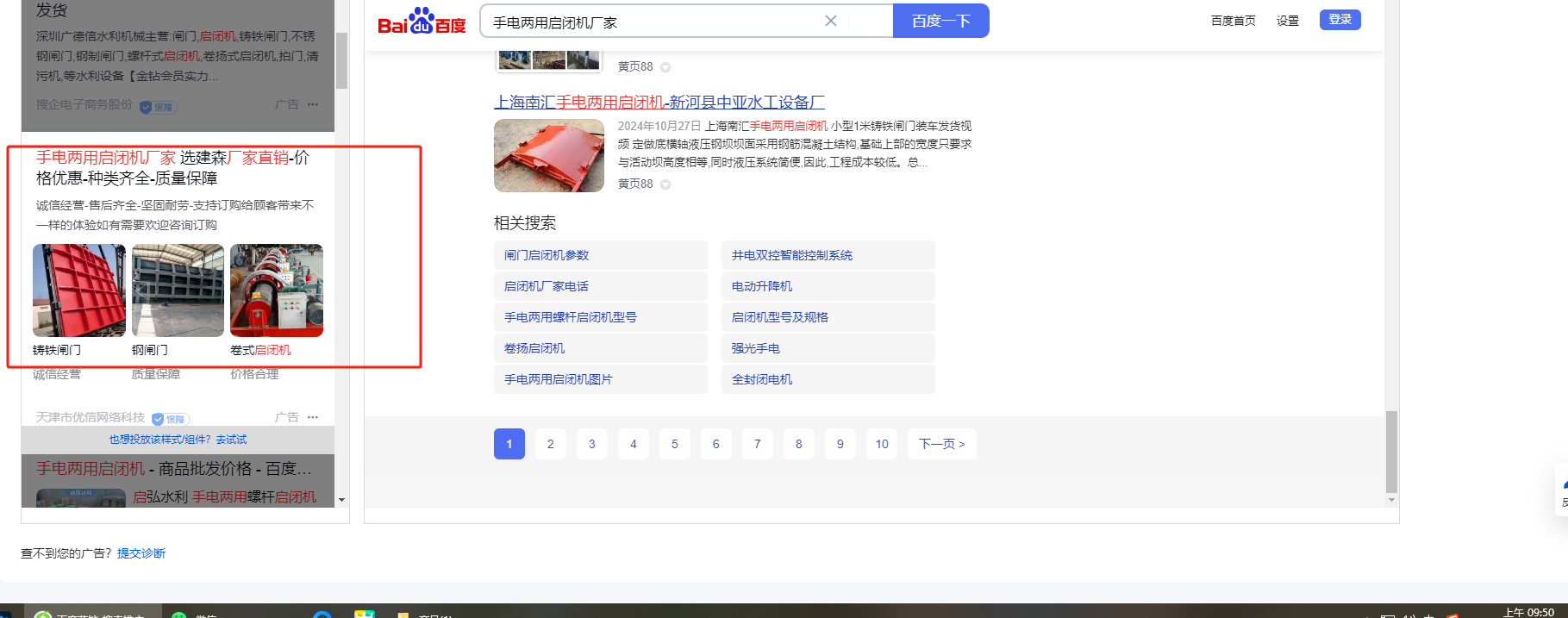Go to results page 10
This screenshot has height=618, width=1568.
pos(882,444)
